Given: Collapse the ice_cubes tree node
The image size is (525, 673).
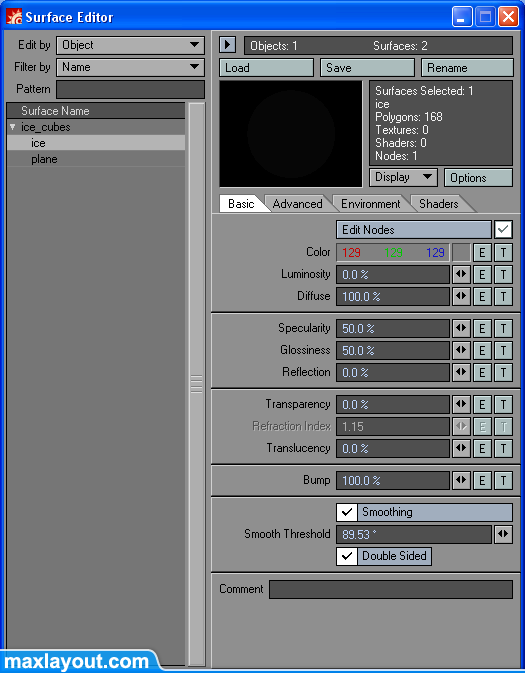Looking at the screenshot, I should tap(13, 127).
